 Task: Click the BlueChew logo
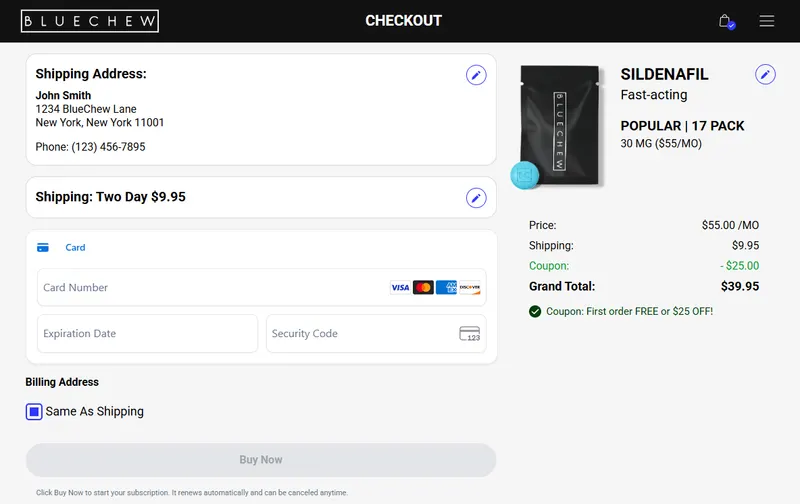click(x=90, y=21)
